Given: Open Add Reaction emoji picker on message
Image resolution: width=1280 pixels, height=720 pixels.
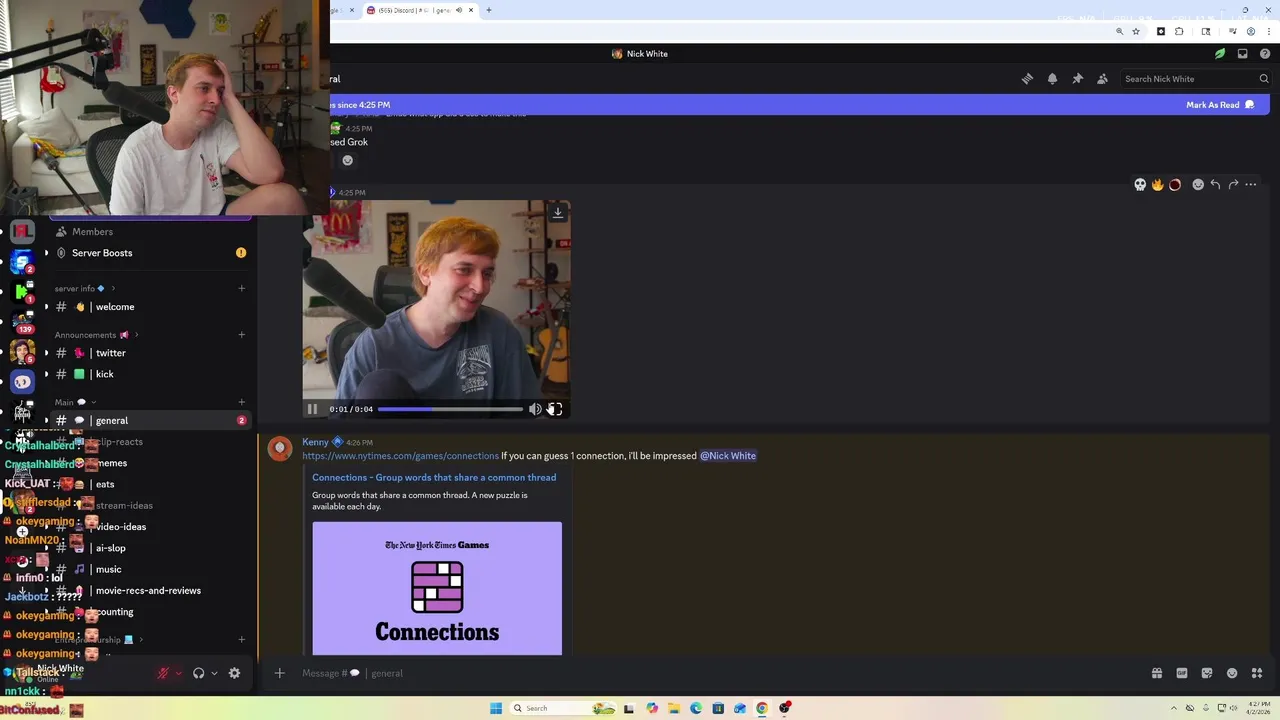Looking at the screenshot, I should point(1198,184).
